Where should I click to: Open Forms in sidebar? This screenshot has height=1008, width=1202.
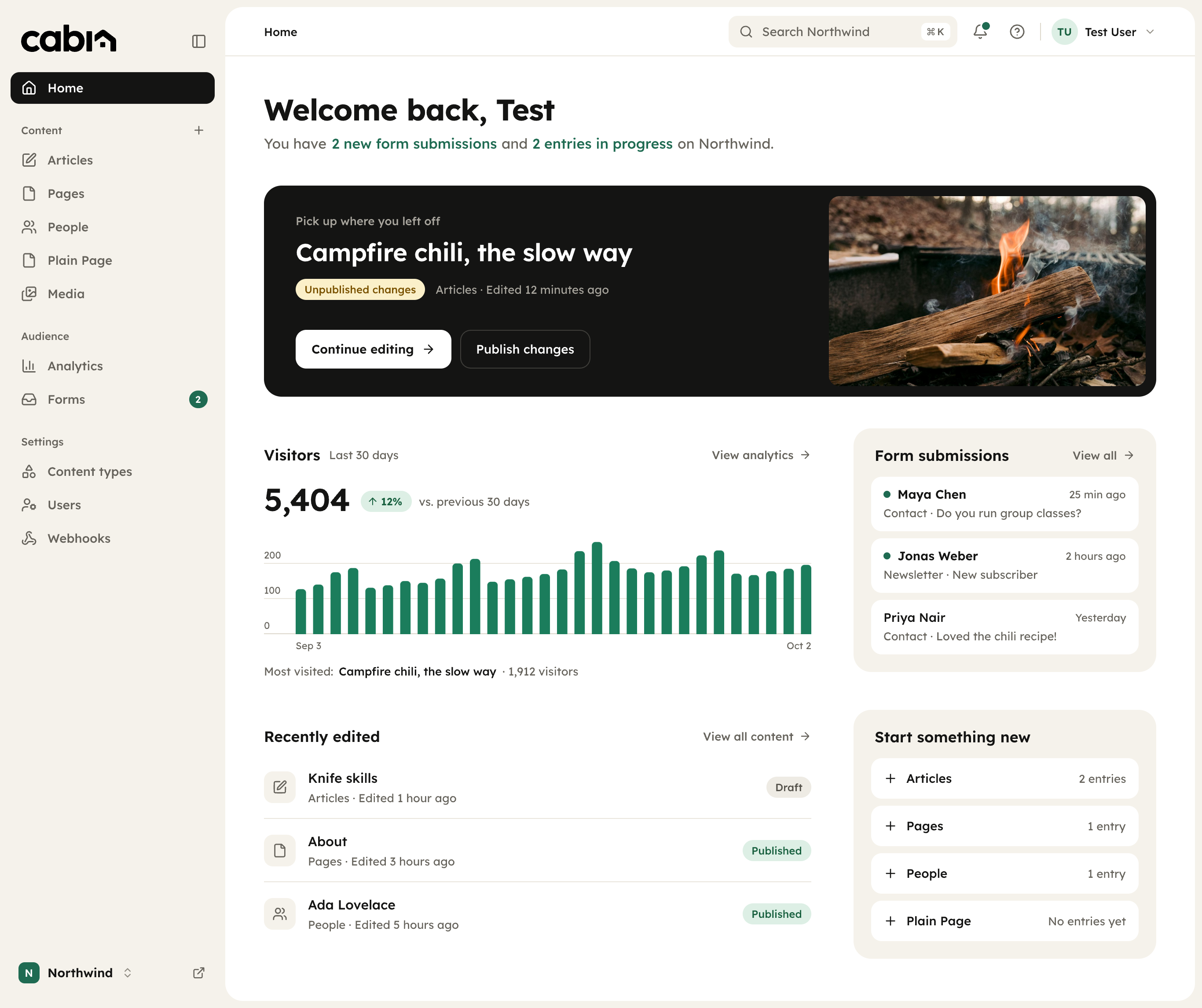[x=112, y=399]
